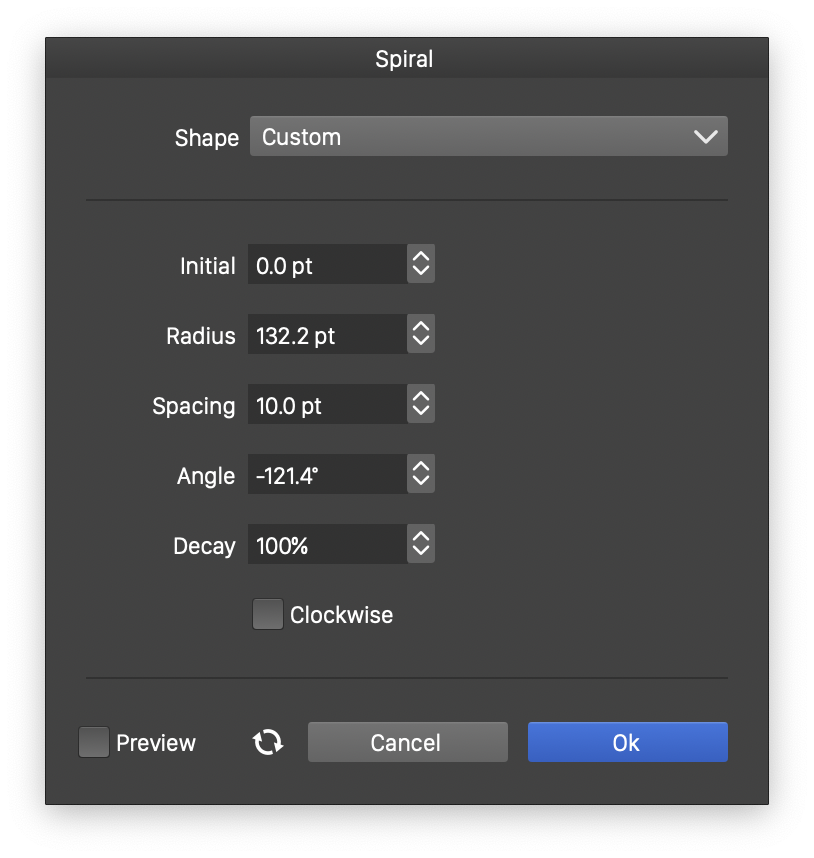Increase the Decay percentage with up arrow
Image resolution: width=814 pixels, height=858 pixels.
point(421,537)
